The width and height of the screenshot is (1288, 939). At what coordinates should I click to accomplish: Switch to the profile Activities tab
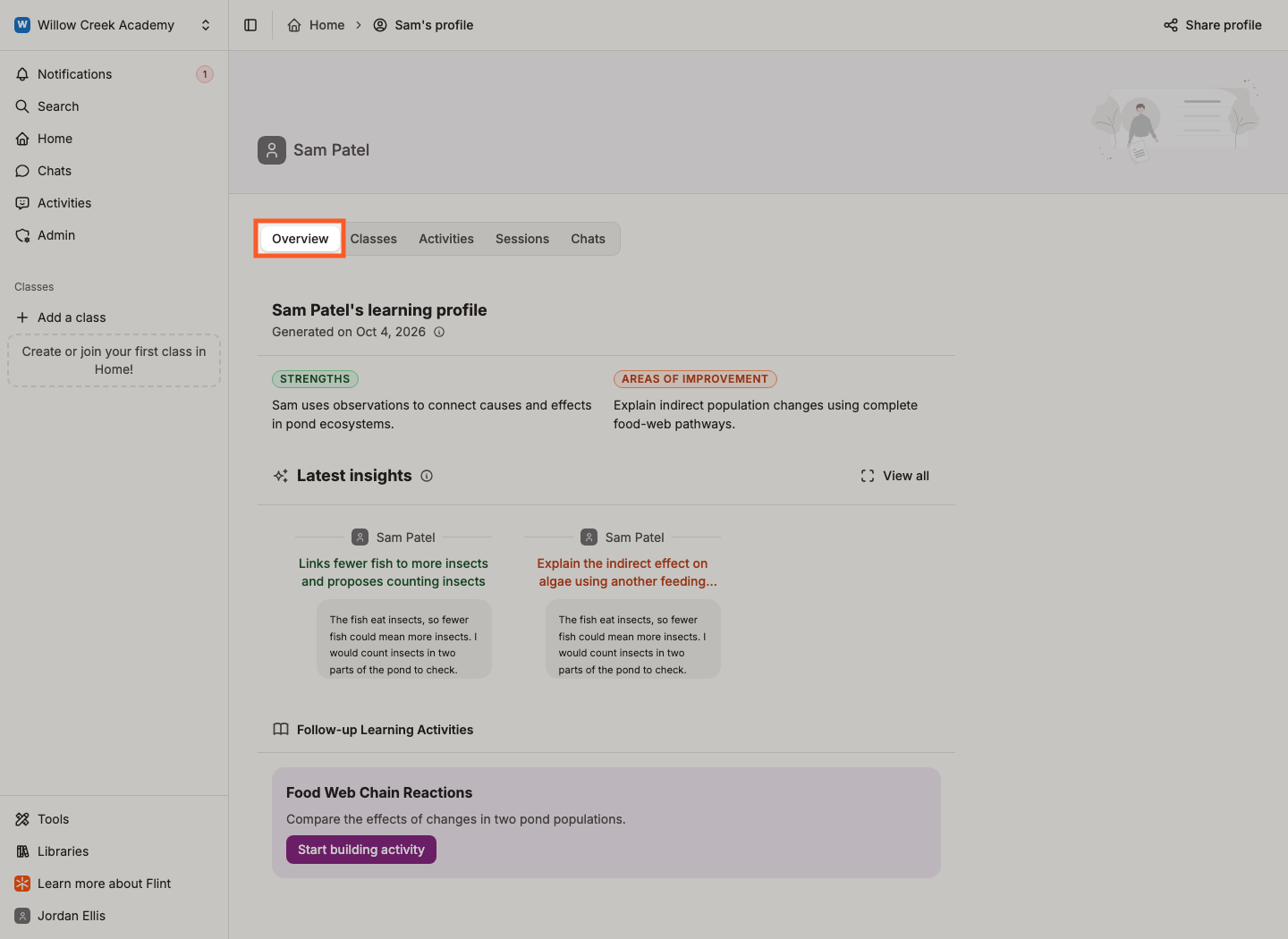[446, 239]
